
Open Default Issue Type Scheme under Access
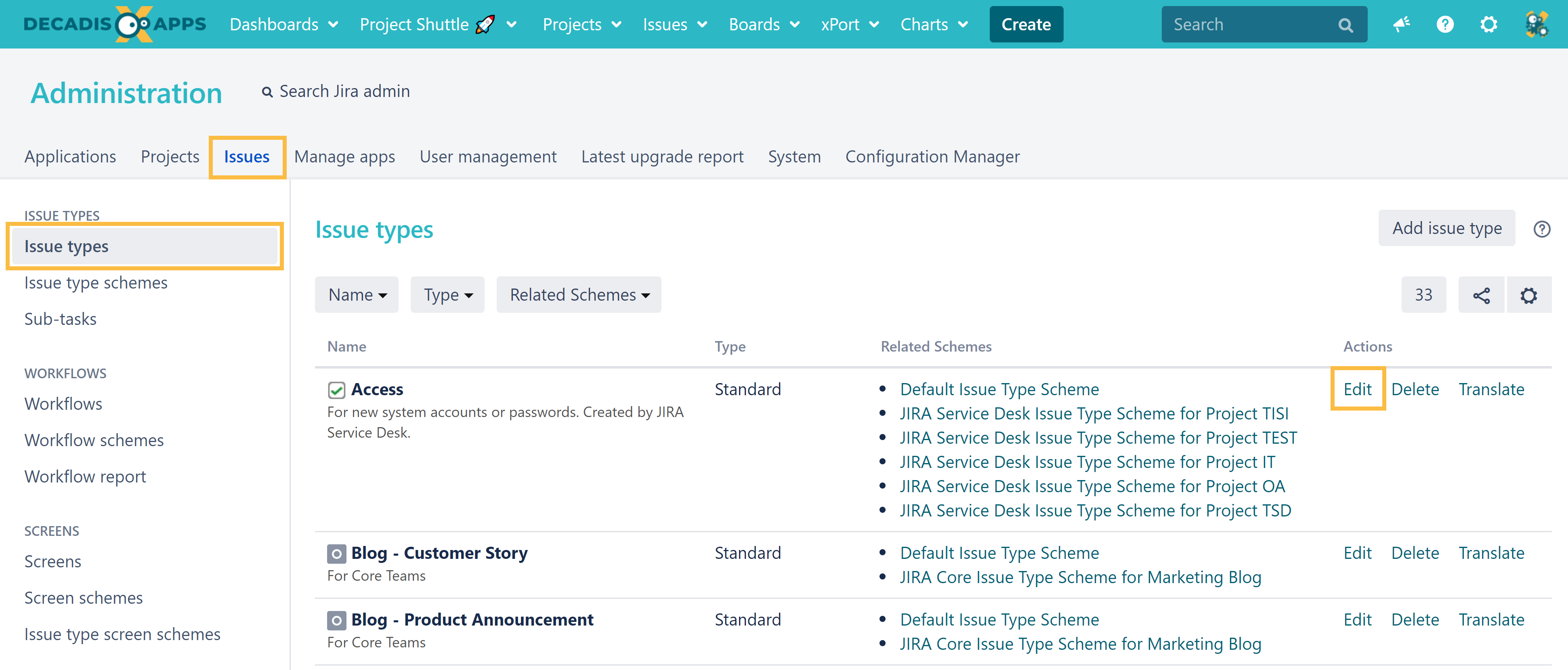point(999,390)
